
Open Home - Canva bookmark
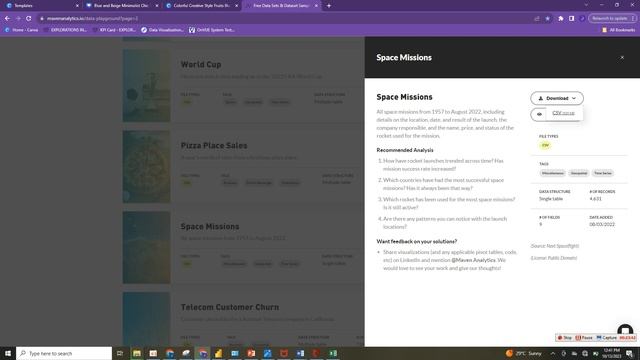(21, 30)
